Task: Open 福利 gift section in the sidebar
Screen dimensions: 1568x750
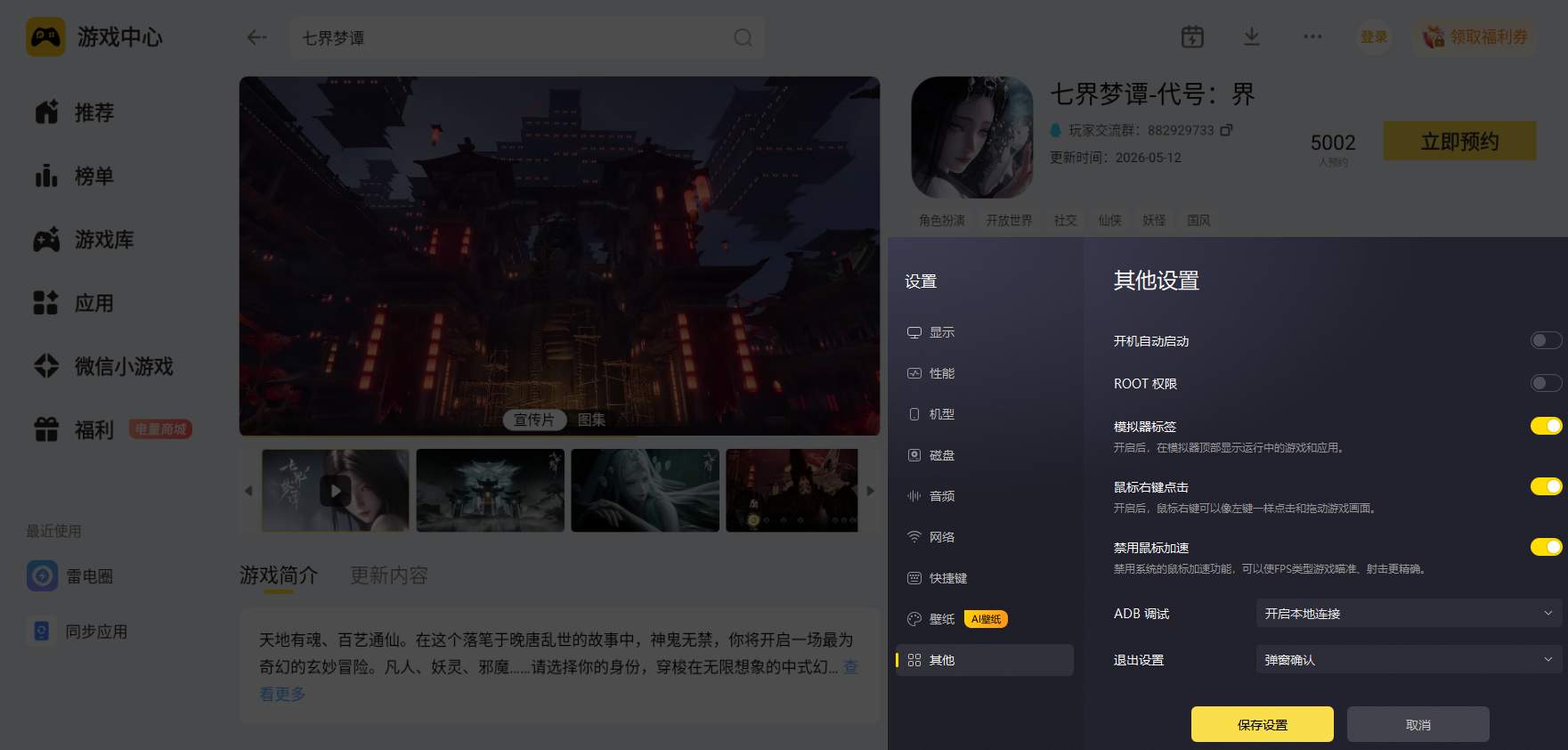Action: pyautogui.click(x=75, y=429)
